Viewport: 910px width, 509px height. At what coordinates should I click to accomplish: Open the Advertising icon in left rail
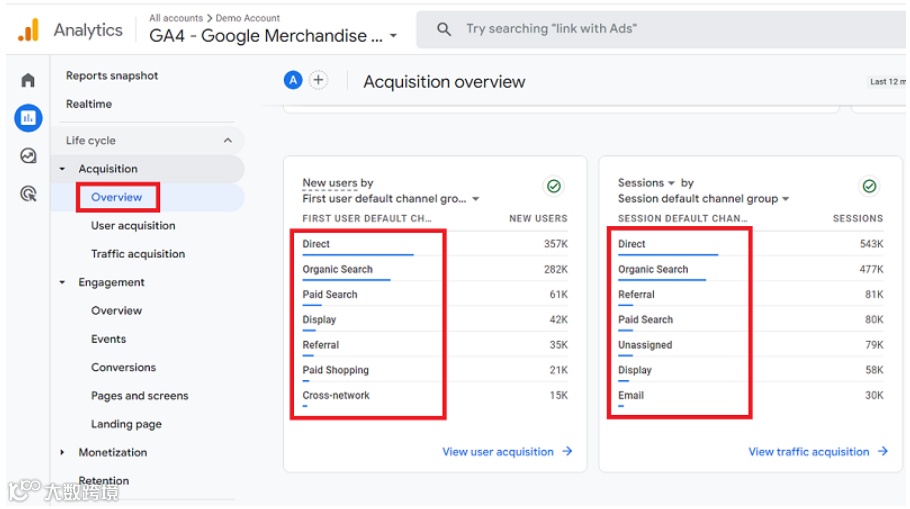(28, 194)
